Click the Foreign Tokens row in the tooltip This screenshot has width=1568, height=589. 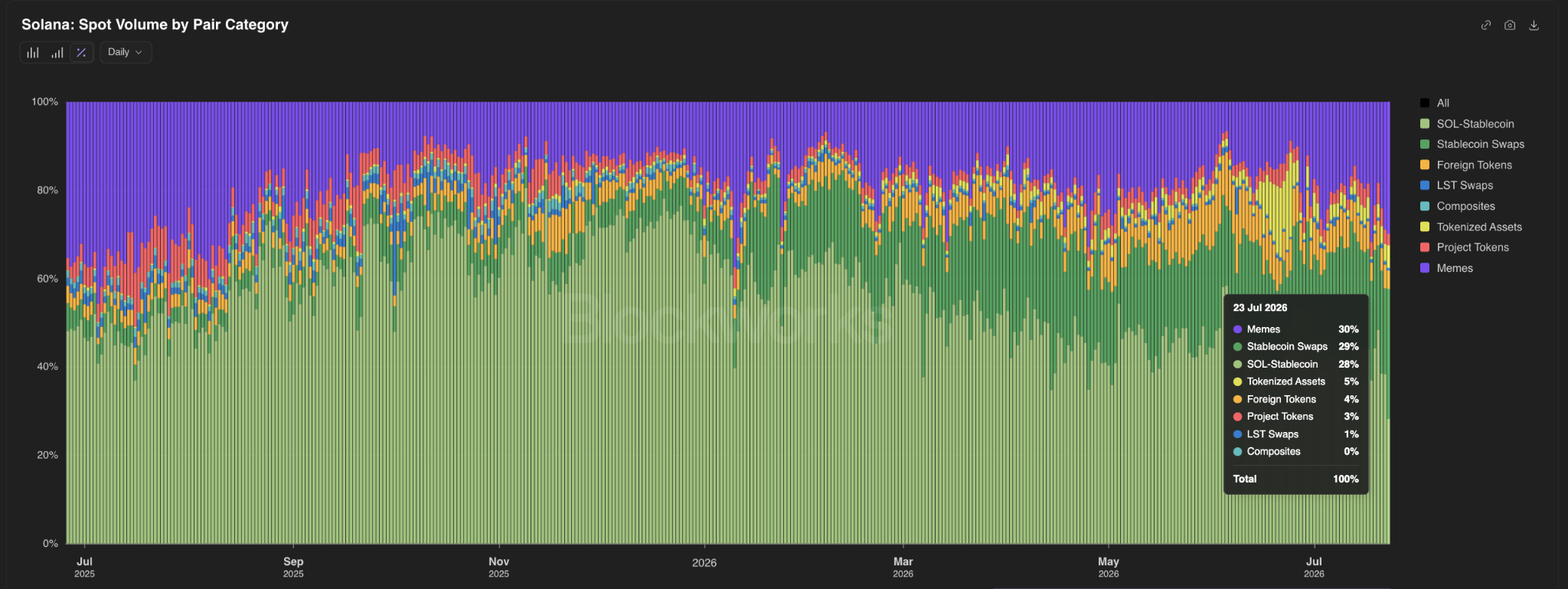[1295, 399]
